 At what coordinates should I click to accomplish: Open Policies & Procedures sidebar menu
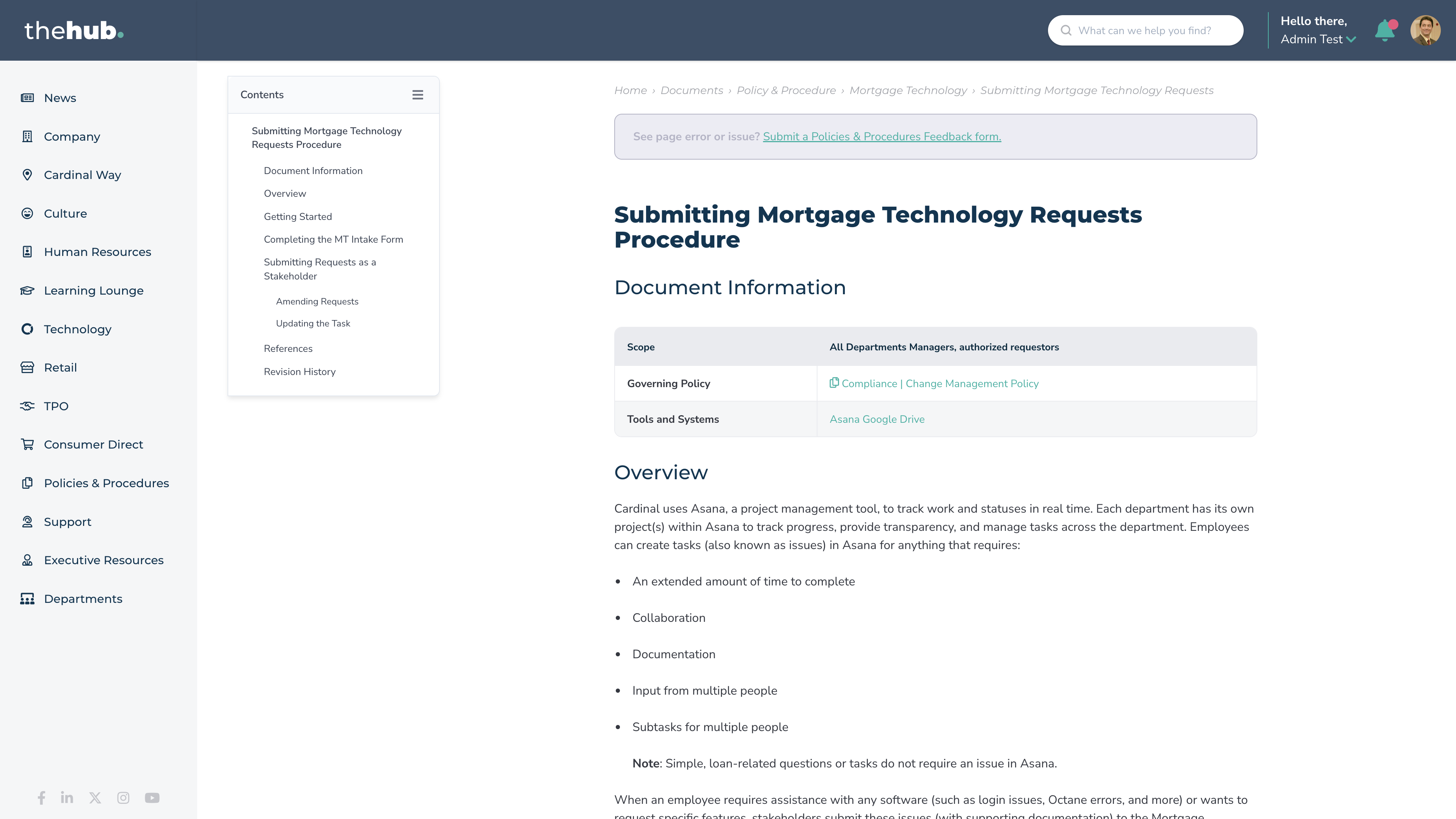106,483
